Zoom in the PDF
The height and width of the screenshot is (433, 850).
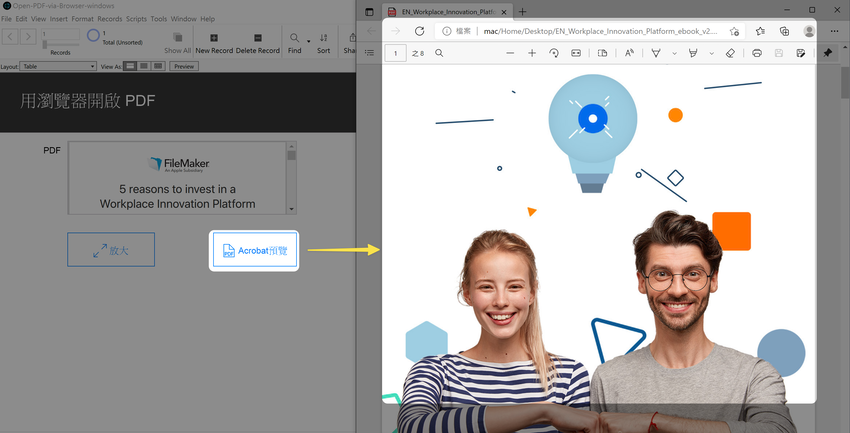click(x=532, y=53)
